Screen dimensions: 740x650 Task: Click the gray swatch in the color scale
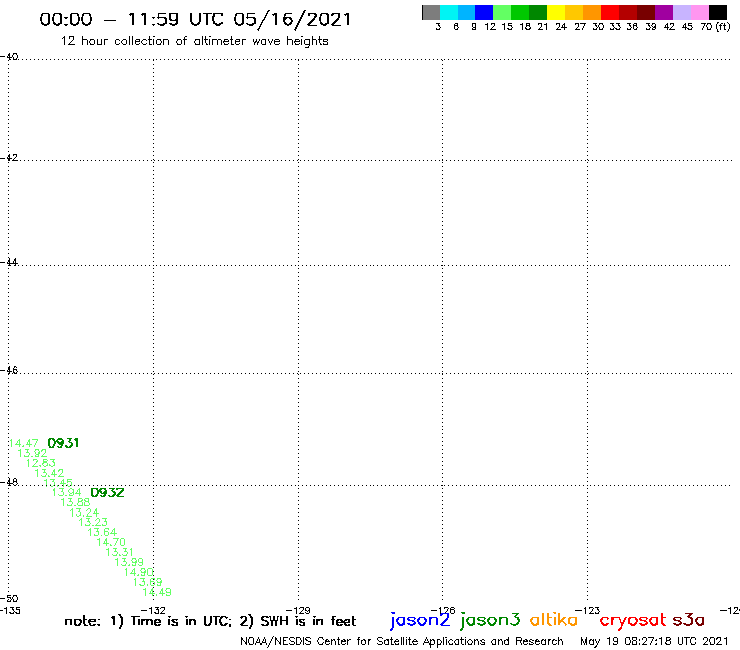[x=431, y=12]
